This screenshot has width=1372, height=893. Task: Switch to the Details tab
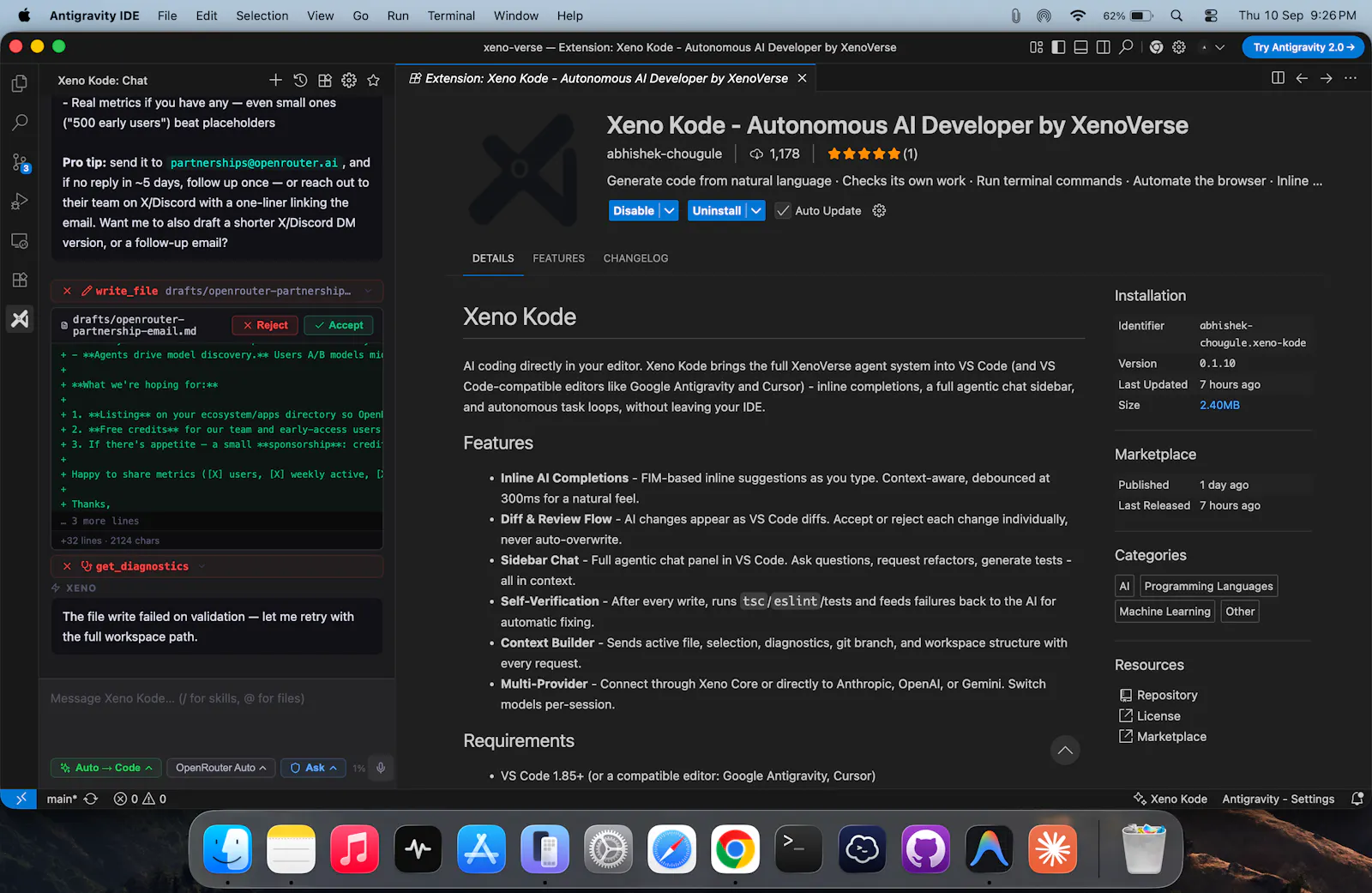(493, 258)
